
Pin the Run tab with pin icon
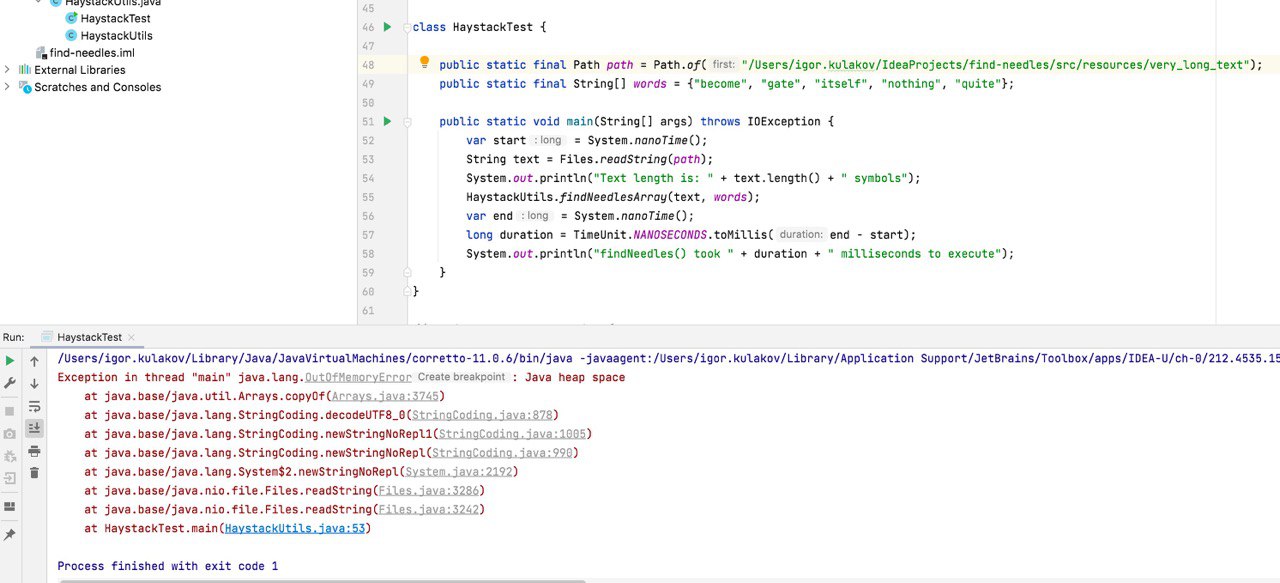tap(10, 535)
